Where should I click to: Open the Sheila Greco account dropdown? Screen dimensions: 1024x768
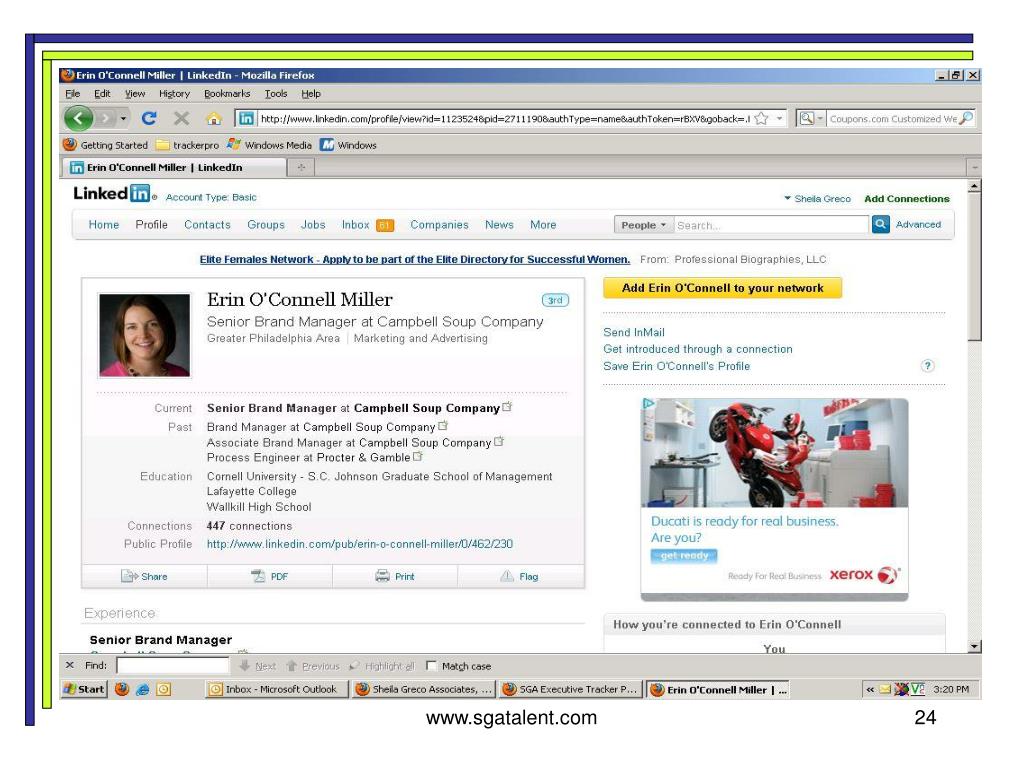tap(818, 199)
